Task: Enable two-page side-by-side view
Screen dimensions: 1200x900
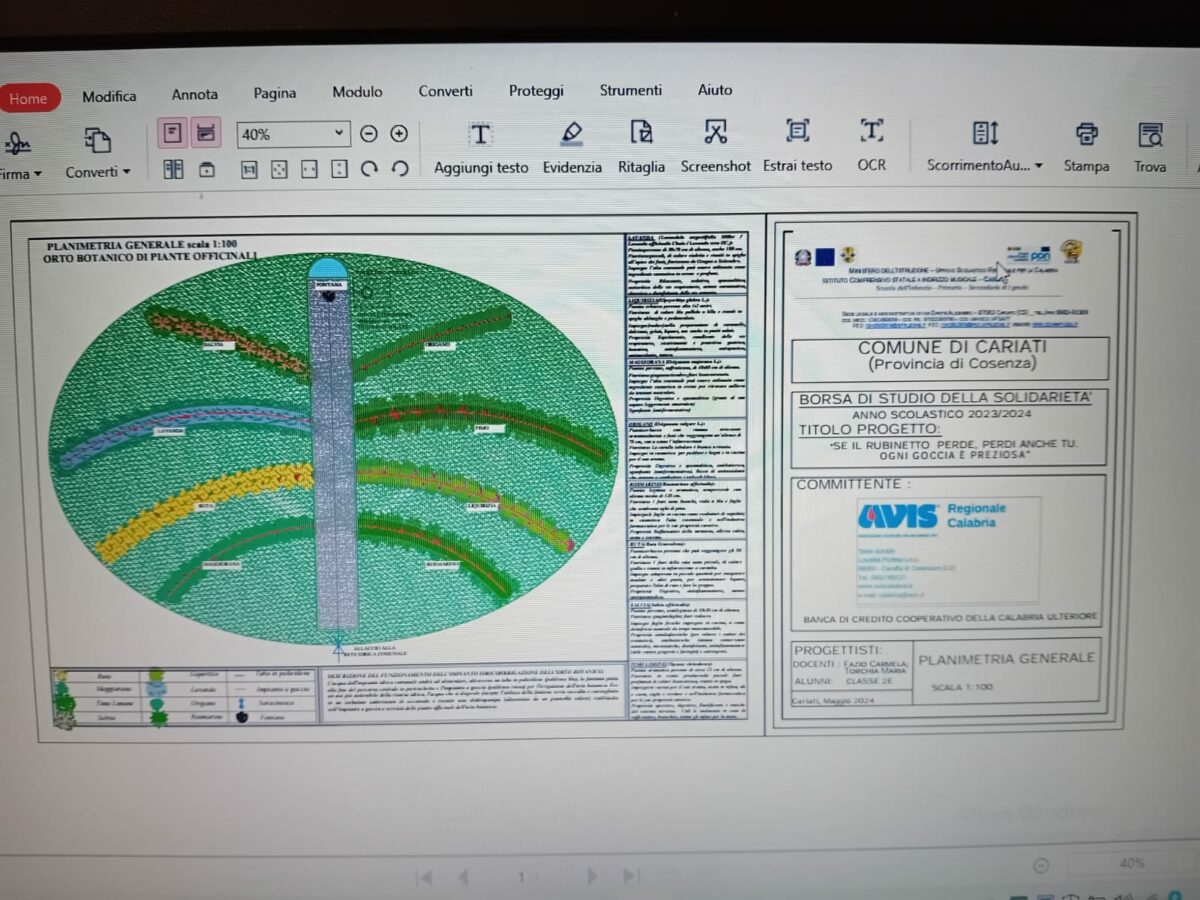Action: coord(173,169)
